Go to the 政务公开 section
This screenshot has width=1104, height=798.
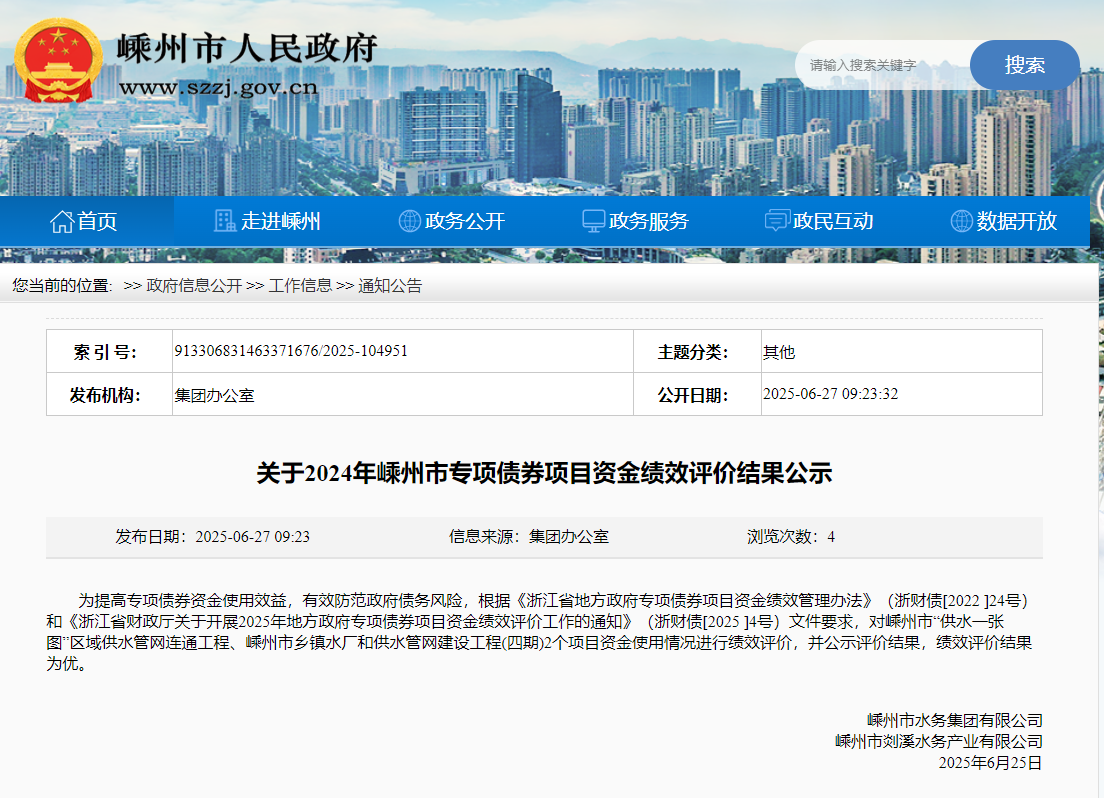(465, 221)
